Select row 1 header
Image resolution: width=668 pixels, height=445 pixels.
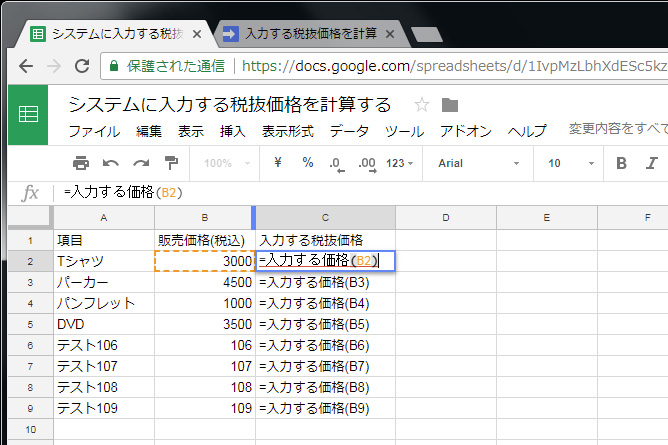pyautogui.click(x=30, y=240)
